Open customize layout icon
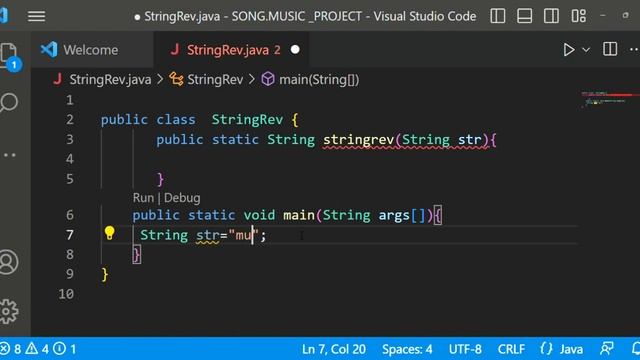Image resolution: width=640 pixels, height=360 pixels. [579, 16]
